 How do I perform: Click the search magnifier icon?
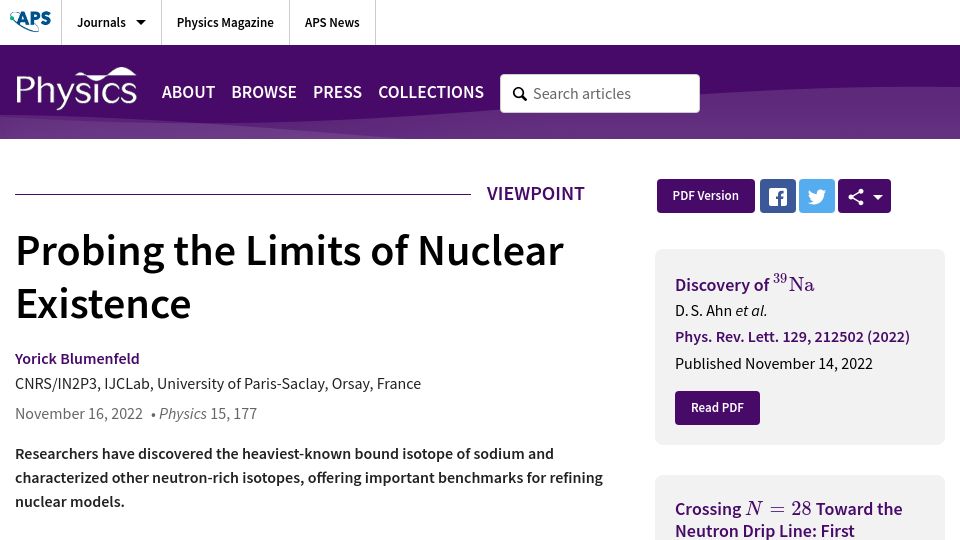coord(520,94)
